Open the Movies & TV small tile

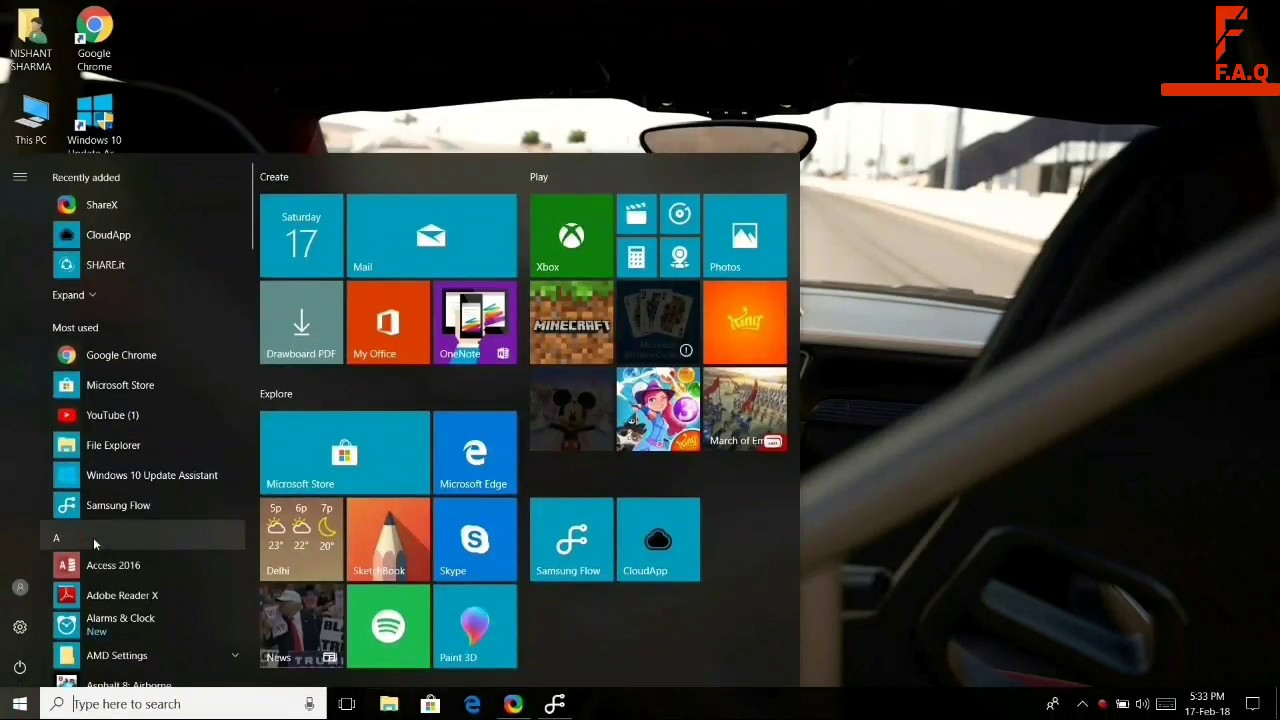(x=636, y=214)
